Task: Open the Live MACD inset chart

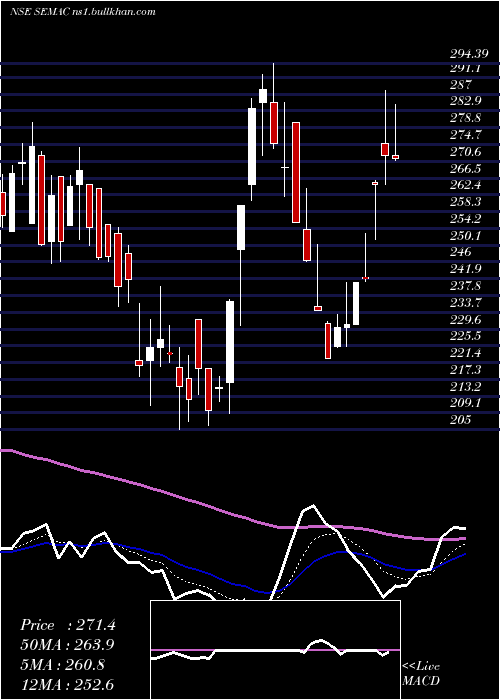Action: (x=275, y=650)
